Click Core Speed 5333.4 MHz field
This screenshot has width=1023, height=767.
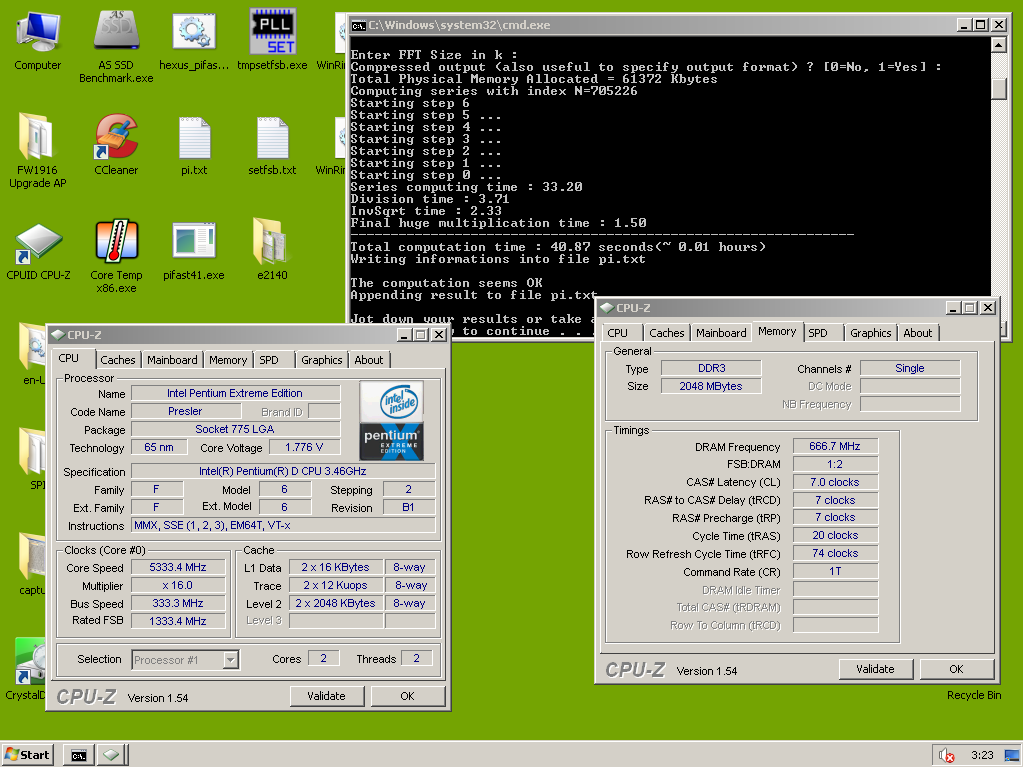point(178,567)
